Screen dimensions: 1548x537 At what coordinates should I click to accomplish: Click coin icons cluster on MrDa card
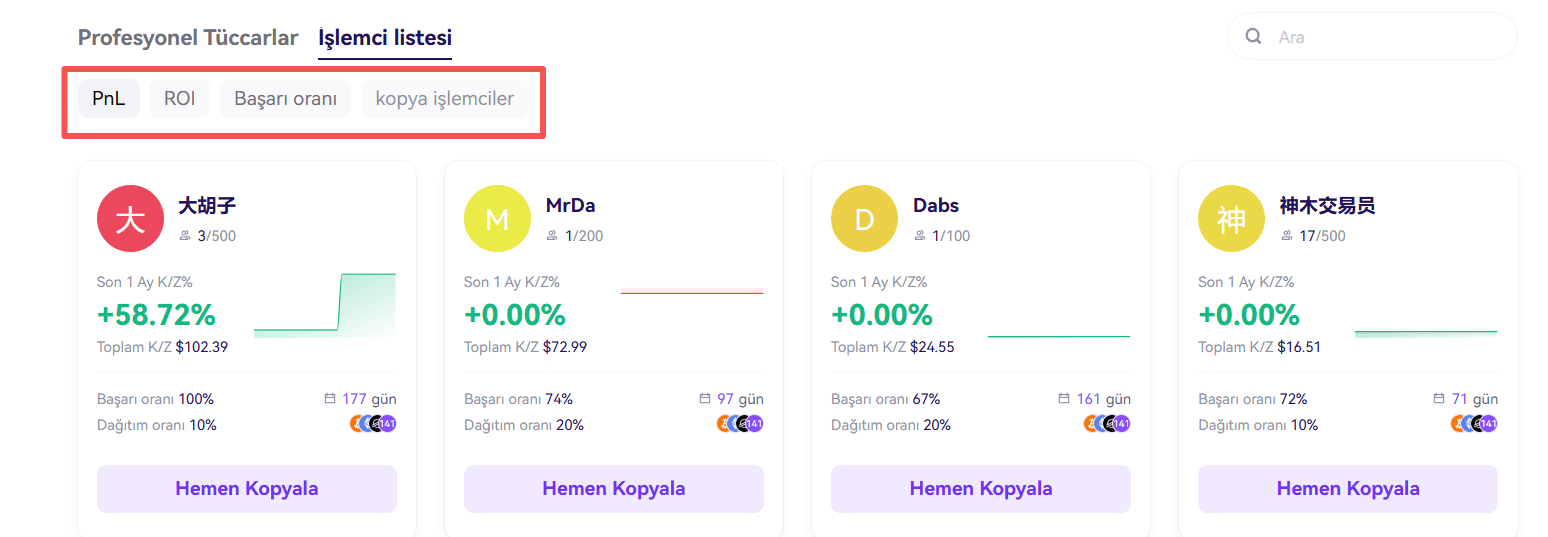tap(740, 424)
